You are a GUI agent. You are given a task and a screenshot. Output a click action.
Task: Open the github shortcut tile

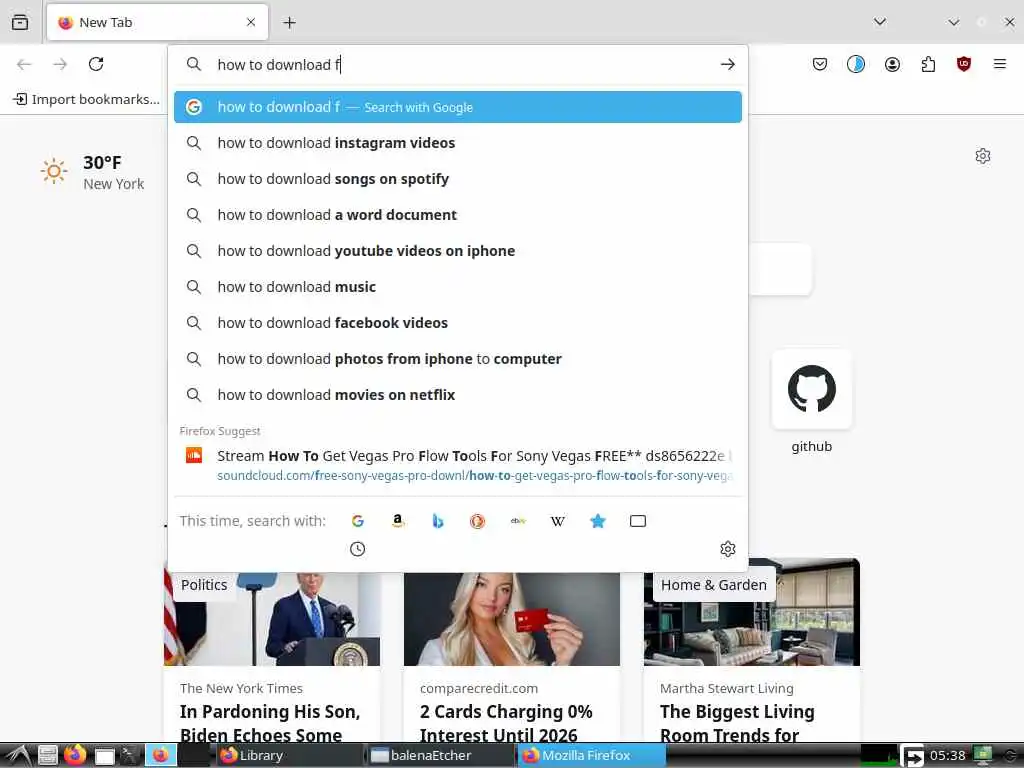(x=812, y=403)
